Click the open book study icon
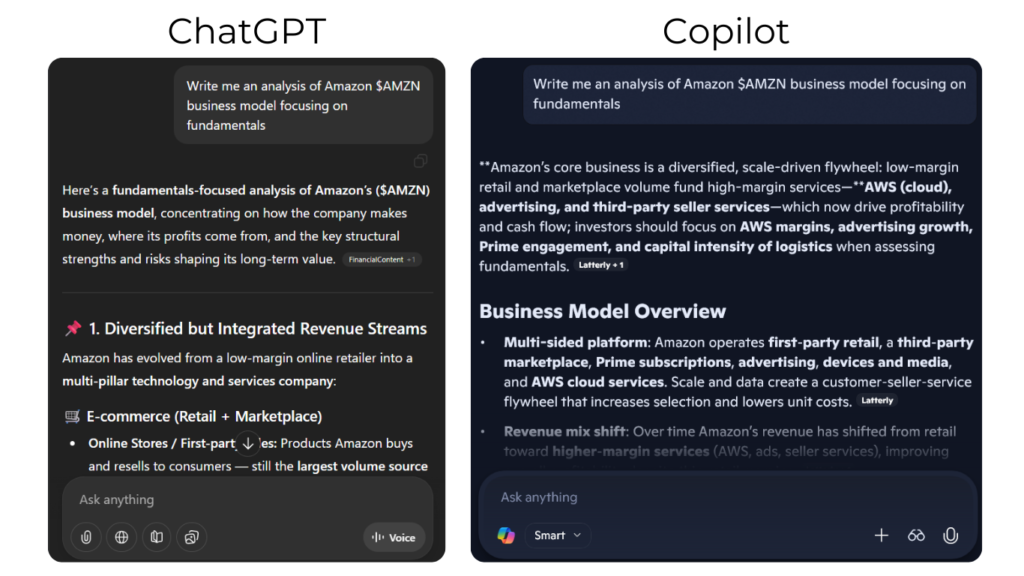The height and width of the screenshot is (576, 1024). pos(156,537)
